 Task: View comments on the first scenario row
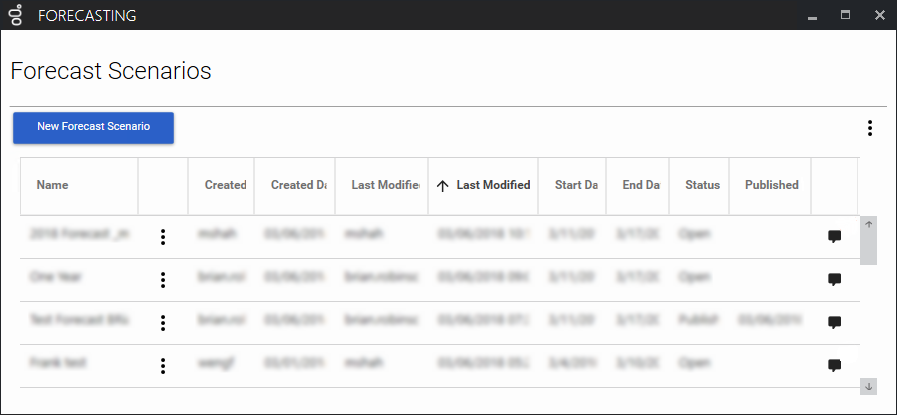coord(835,236)
